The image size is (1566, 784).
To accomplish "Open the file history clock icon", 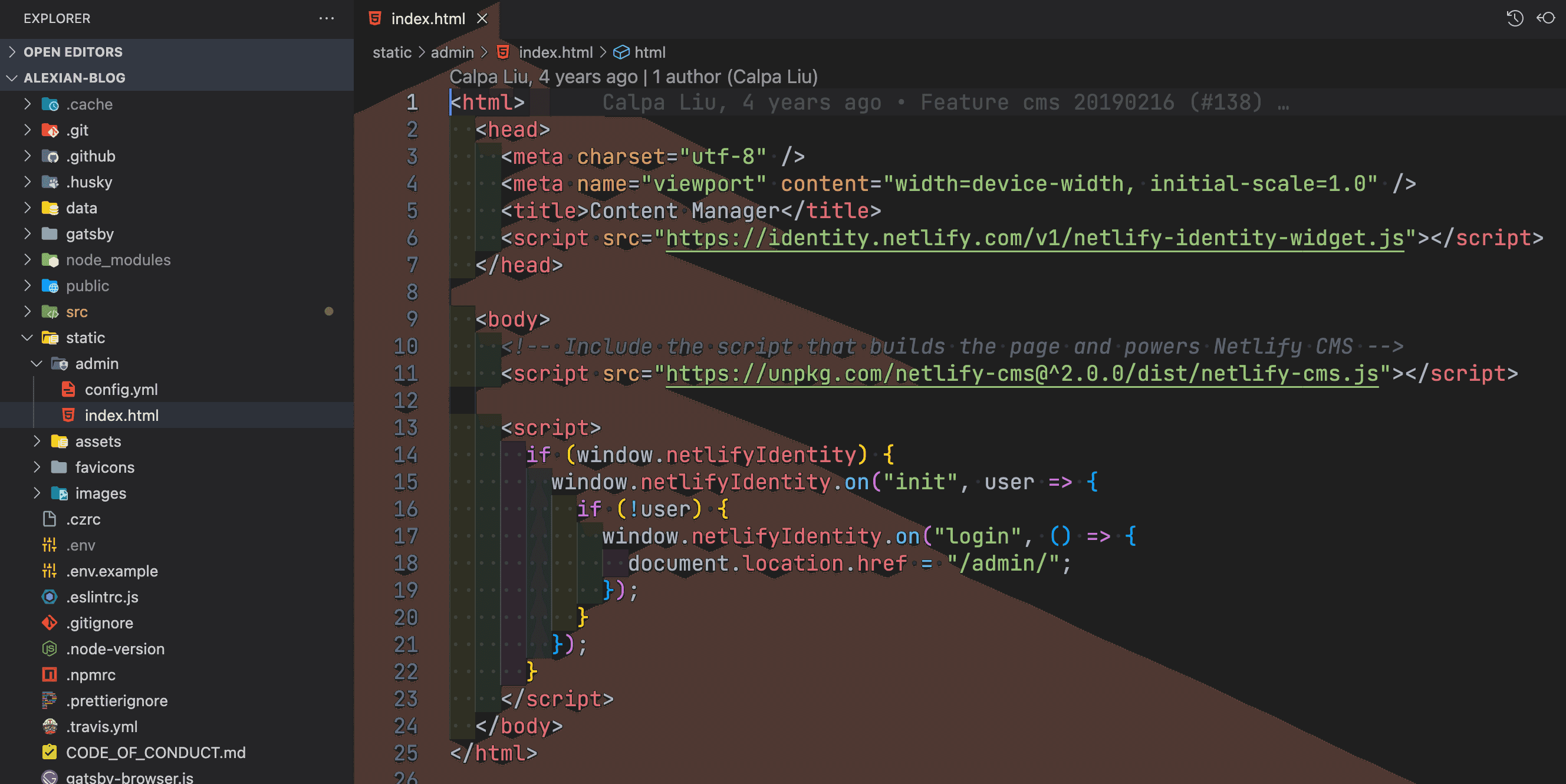I will [x=1514, y=18].
